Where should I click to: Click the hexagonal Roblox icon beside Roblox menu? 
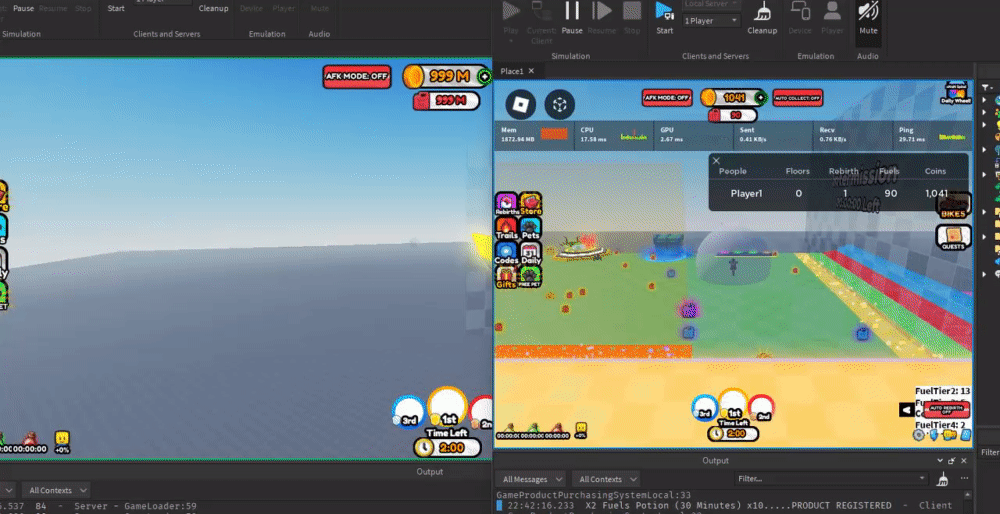tap(560, 105)
